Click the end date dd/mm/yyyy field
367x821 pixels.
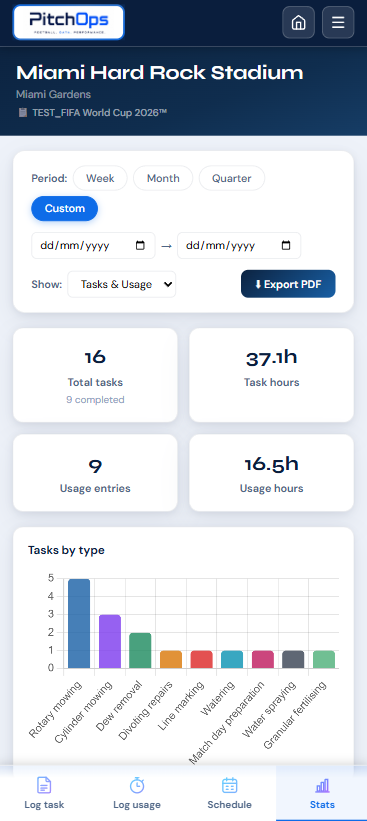239,246
